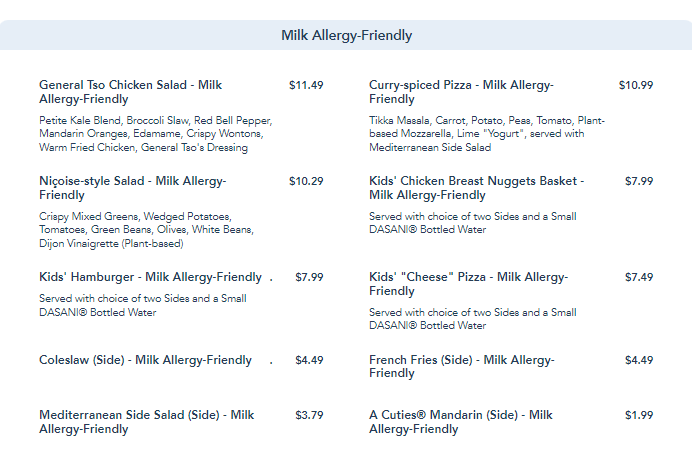
Task: Click the General Tso salad ingredients description
Action: tap(155, 134)
